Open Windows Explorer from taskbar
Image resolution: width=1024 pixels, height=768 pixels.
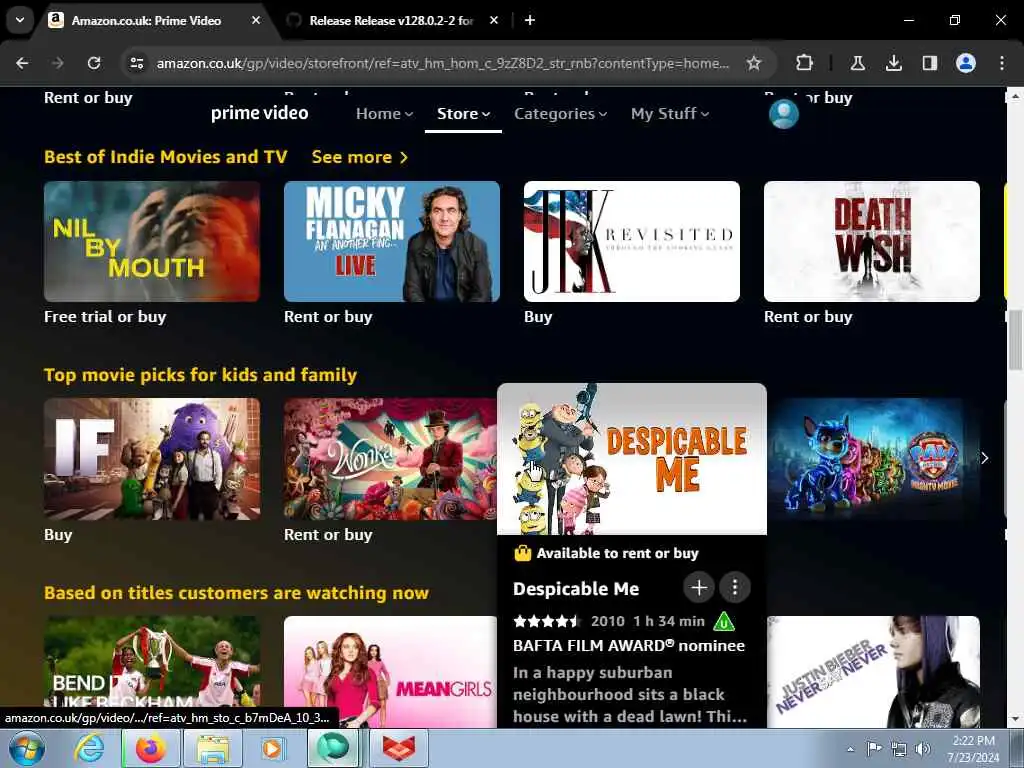(213, 748)
